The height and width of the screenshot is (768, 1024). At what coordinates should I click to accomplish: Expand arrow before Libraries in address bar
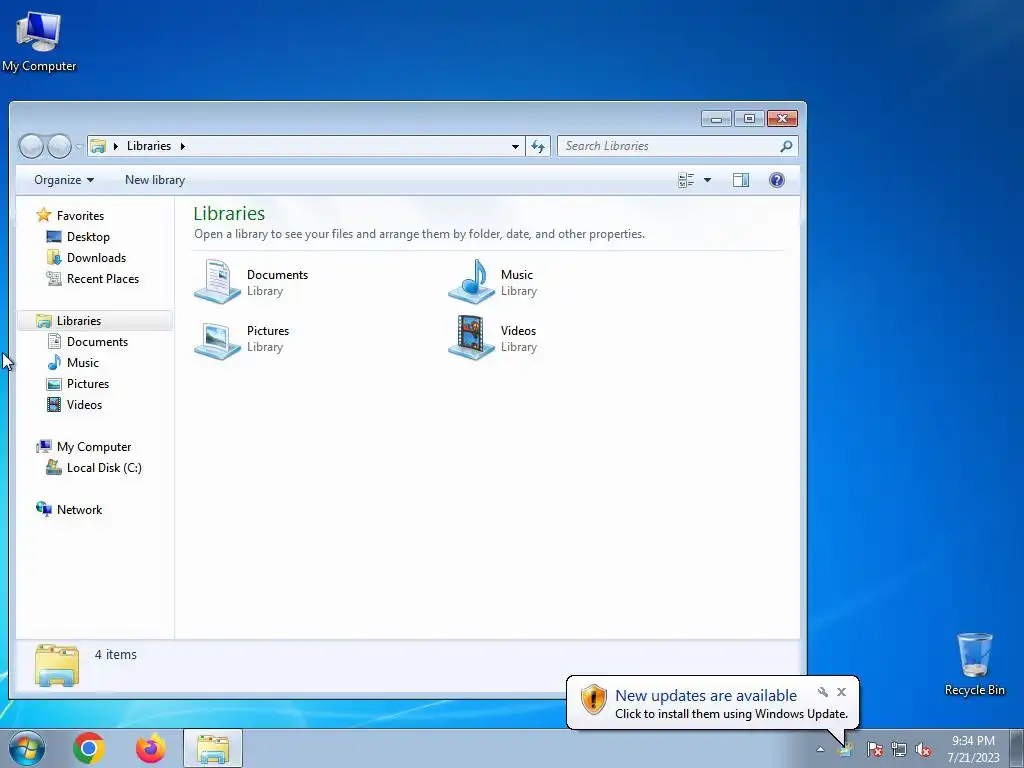point(116,146)
